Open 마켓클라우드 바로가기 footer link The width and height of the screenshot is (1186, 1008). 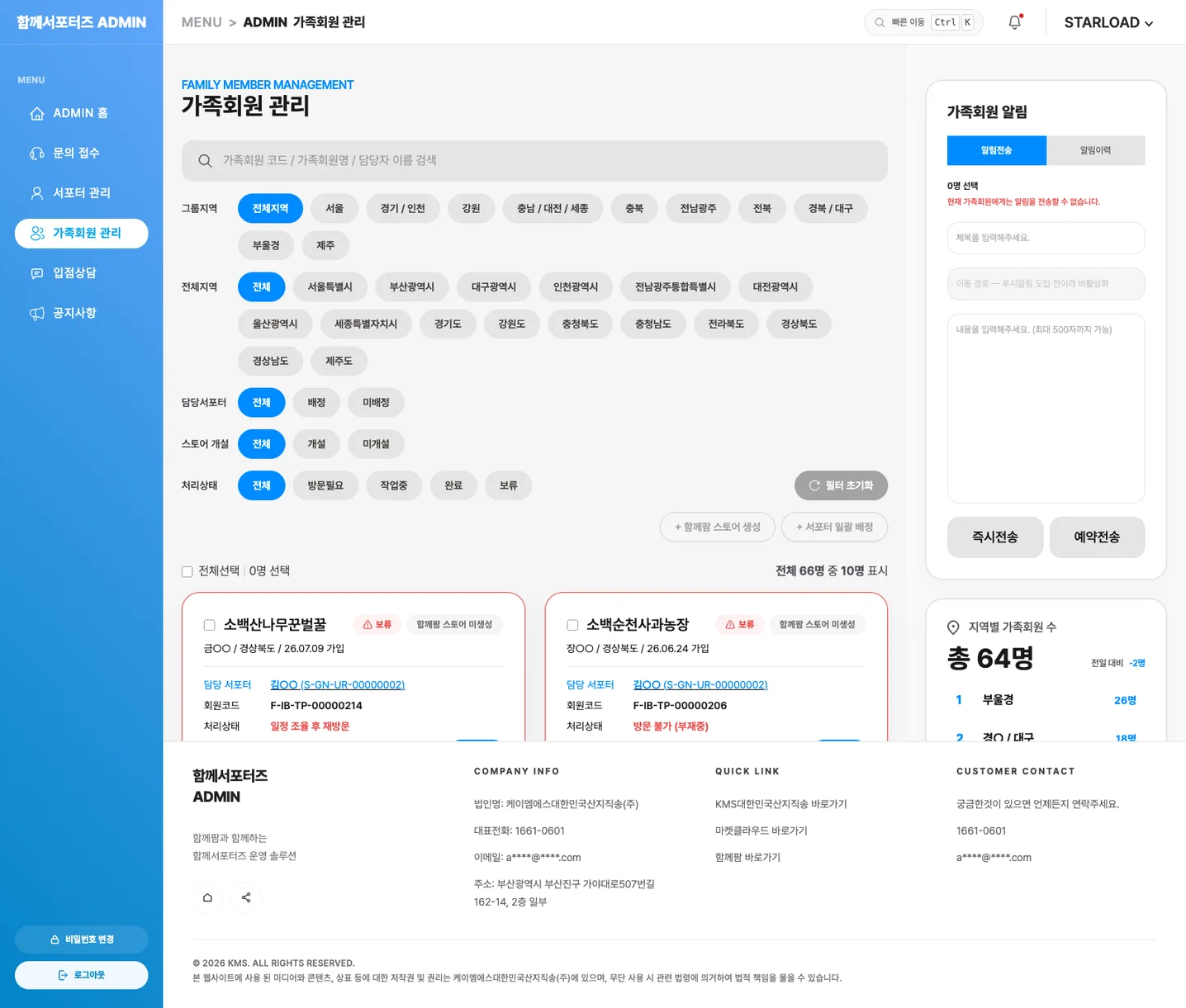point(761,831)
